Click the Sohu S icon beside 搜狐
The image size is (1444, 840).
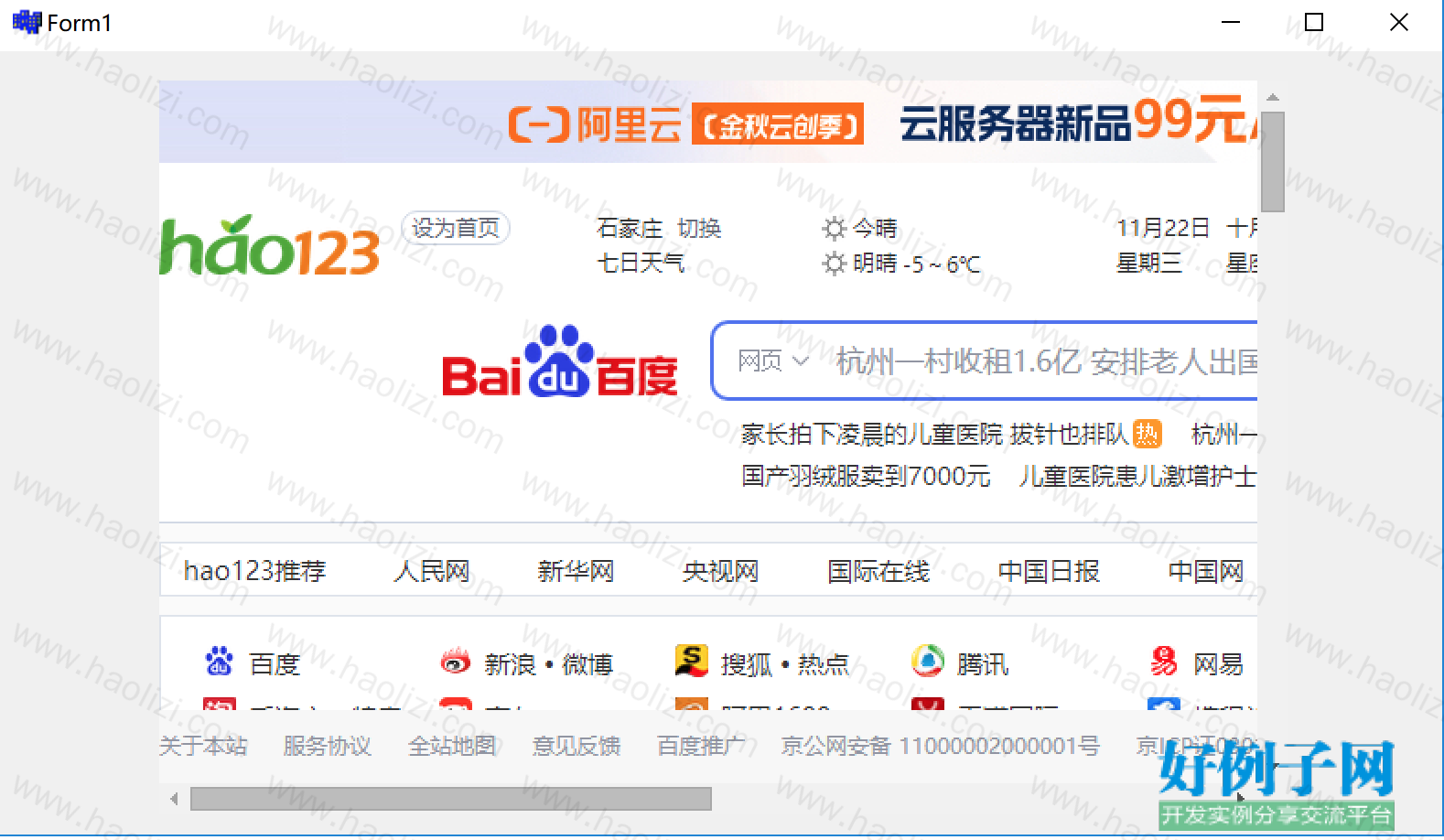(691, 661)
